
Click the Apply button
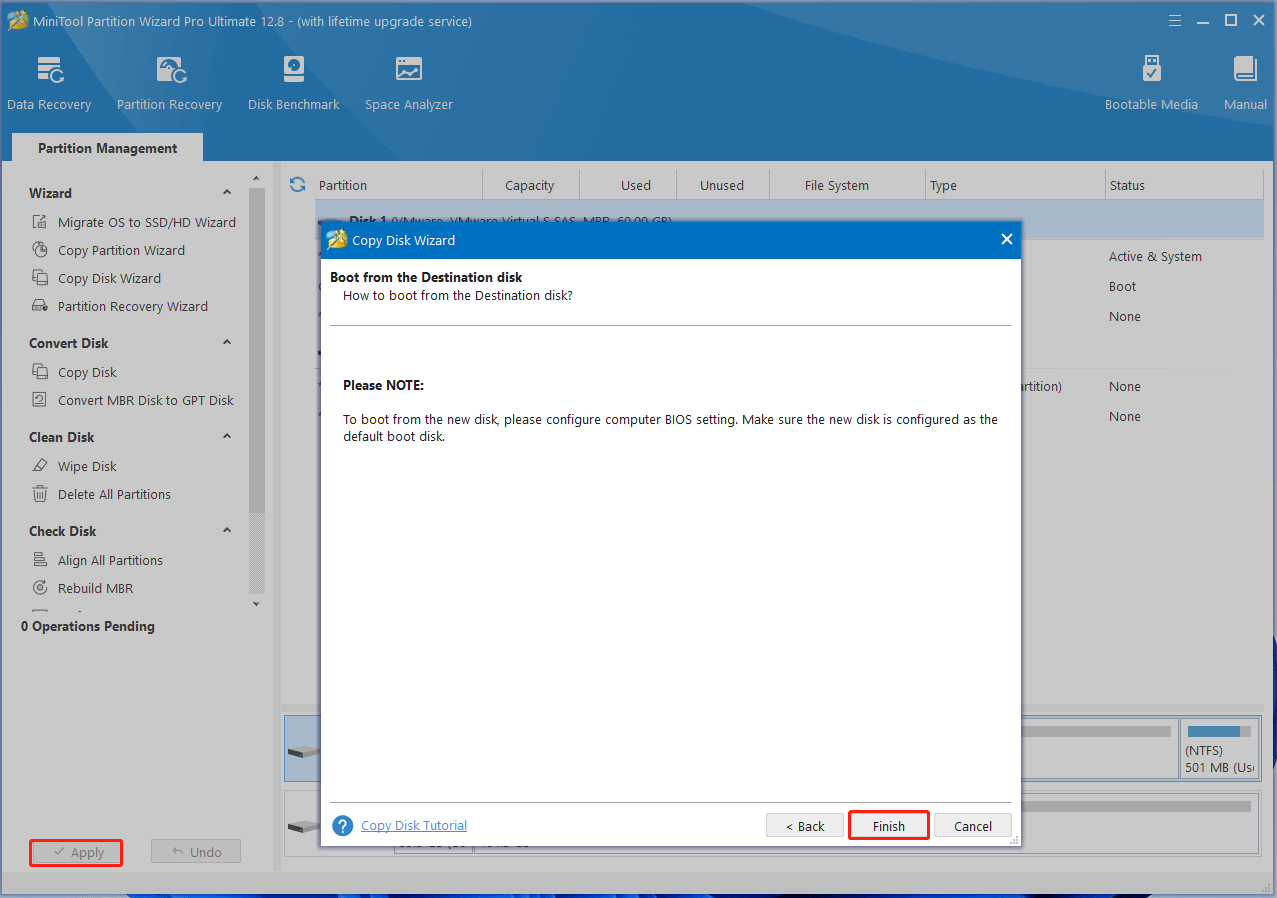pyautogui.click(x=76, y=852)
